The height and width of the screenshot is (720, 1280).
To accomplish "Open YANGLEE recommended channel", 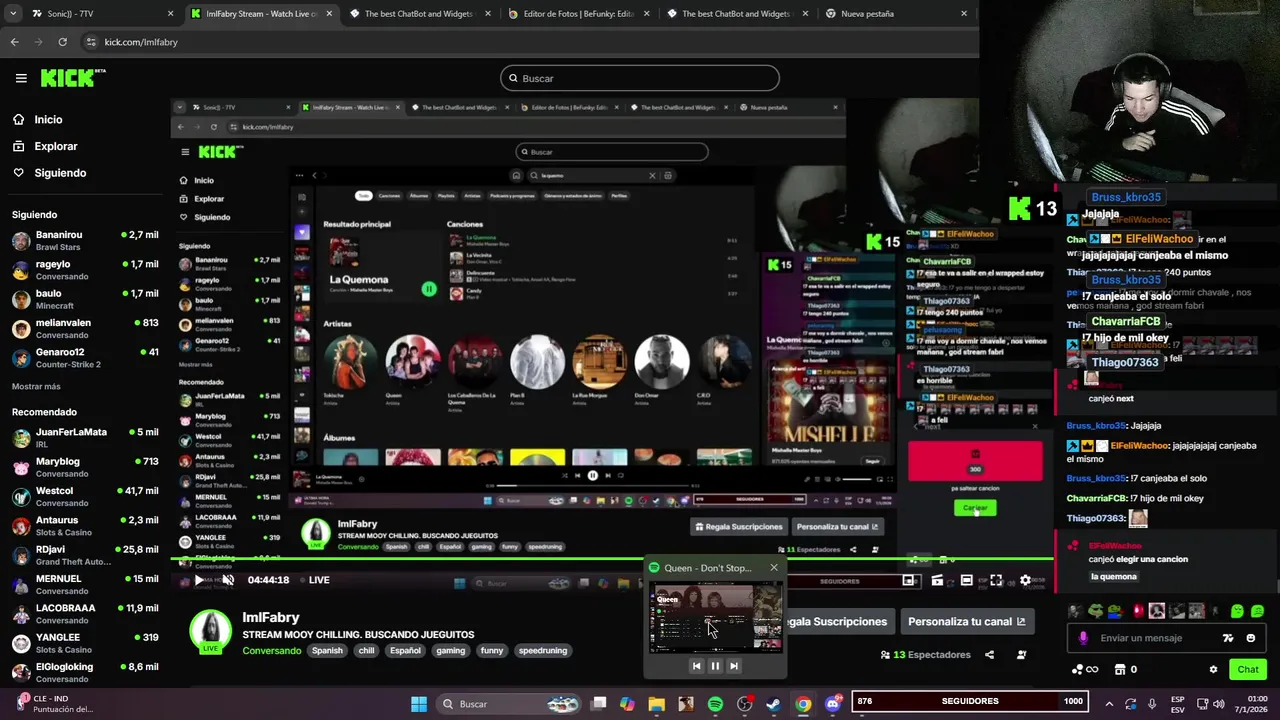I will pos(85,643).
